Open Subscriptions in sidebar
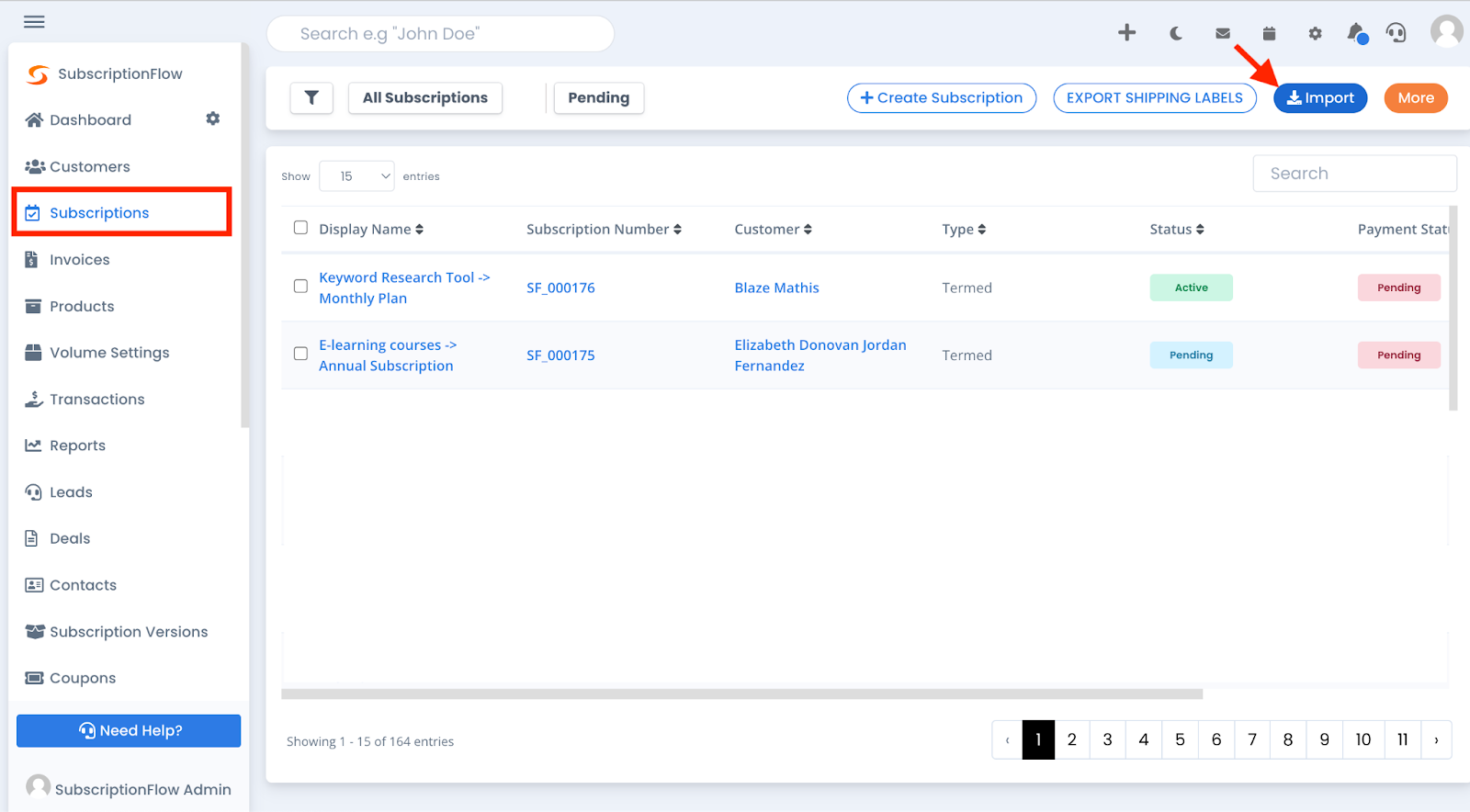Screen dimensions: 1470x812 [121, 212]
